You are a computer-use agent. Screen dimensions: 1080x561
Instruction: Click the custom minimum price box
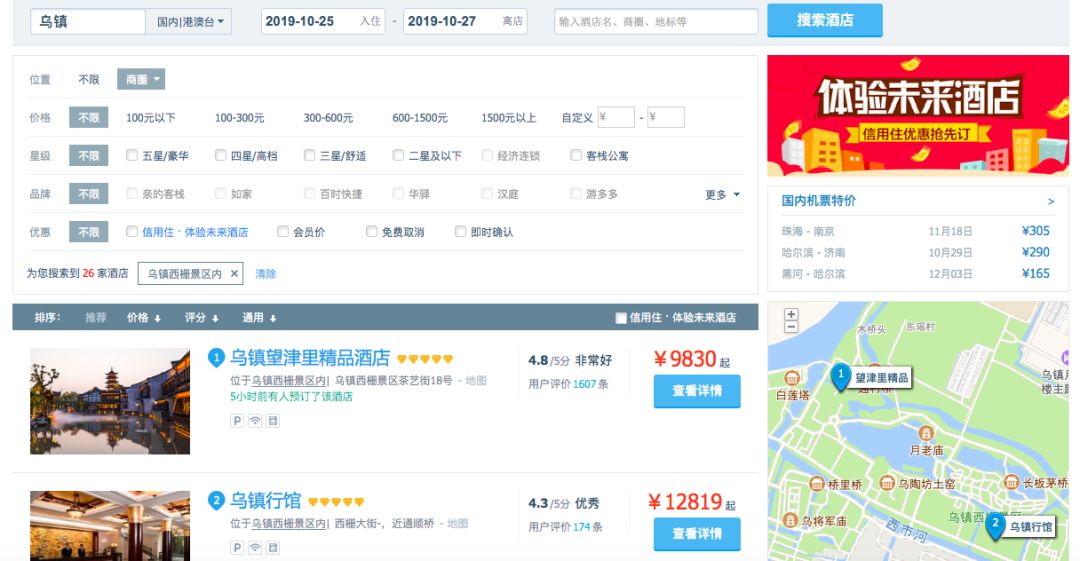[x=616, y=117]
